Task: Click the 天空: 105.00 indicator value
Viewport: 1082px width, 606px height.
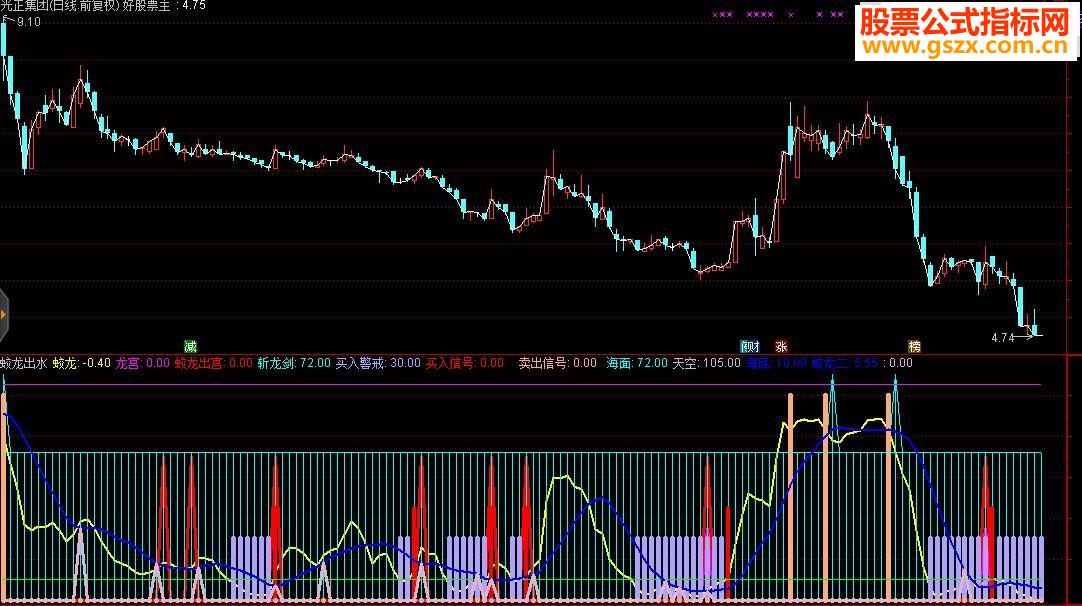Action: click(x=706, y=363)
